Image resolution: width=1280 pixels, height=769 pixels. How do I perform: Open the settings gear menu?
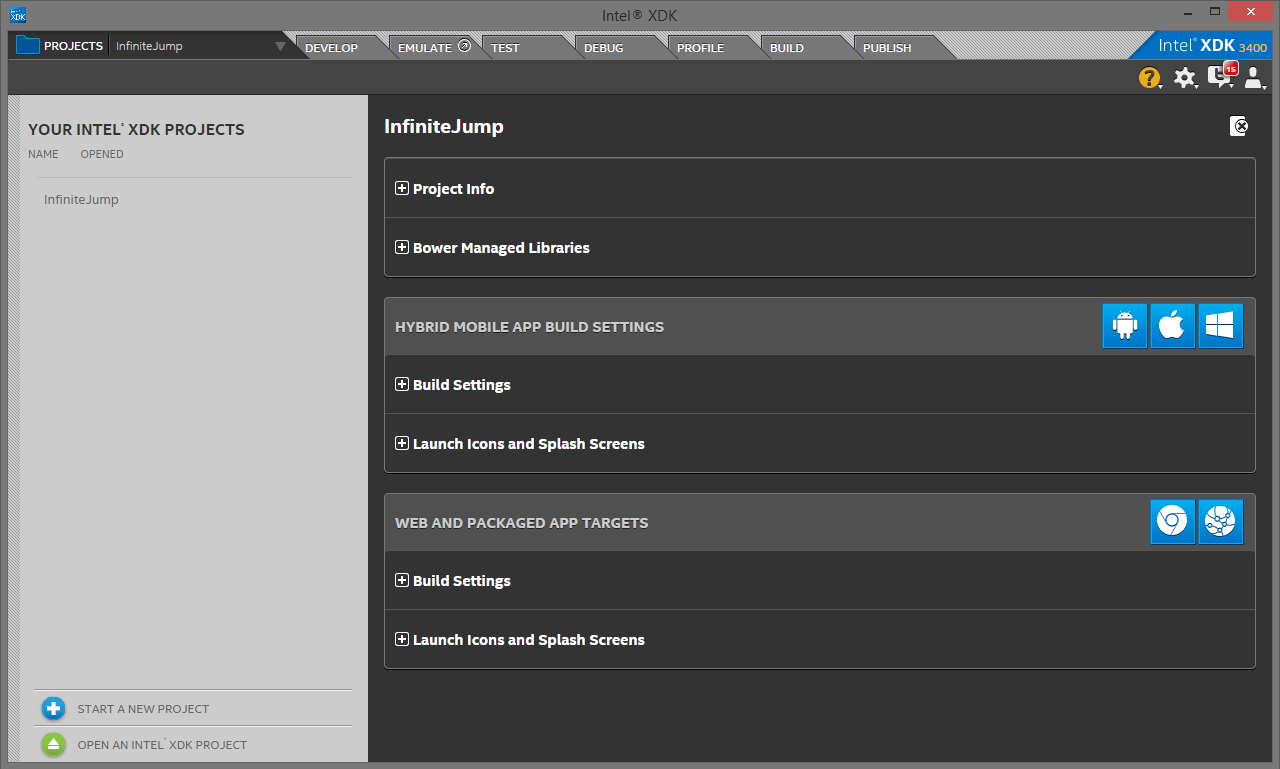pos(1185,78)
